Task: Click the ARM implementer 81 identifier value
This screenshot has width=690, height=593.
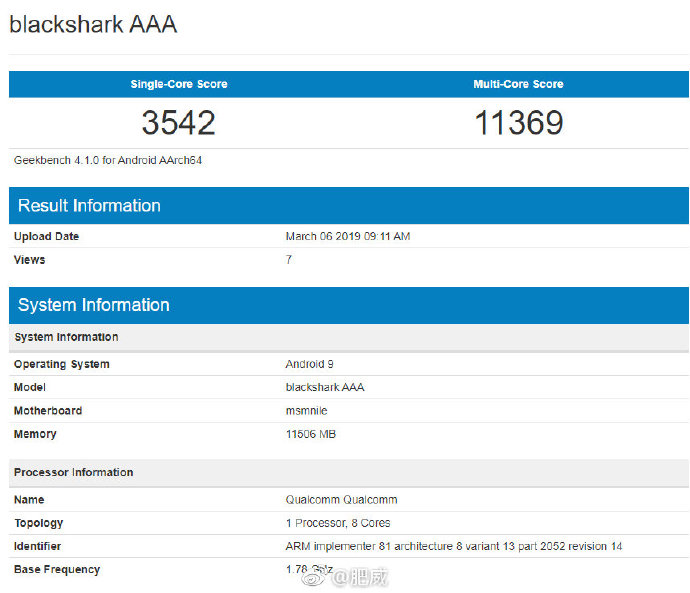Action: click(454, 546)
